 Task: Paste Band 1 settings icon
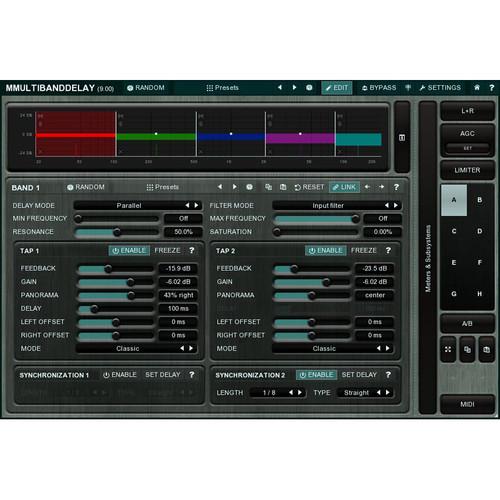click(x=283, y=187)
